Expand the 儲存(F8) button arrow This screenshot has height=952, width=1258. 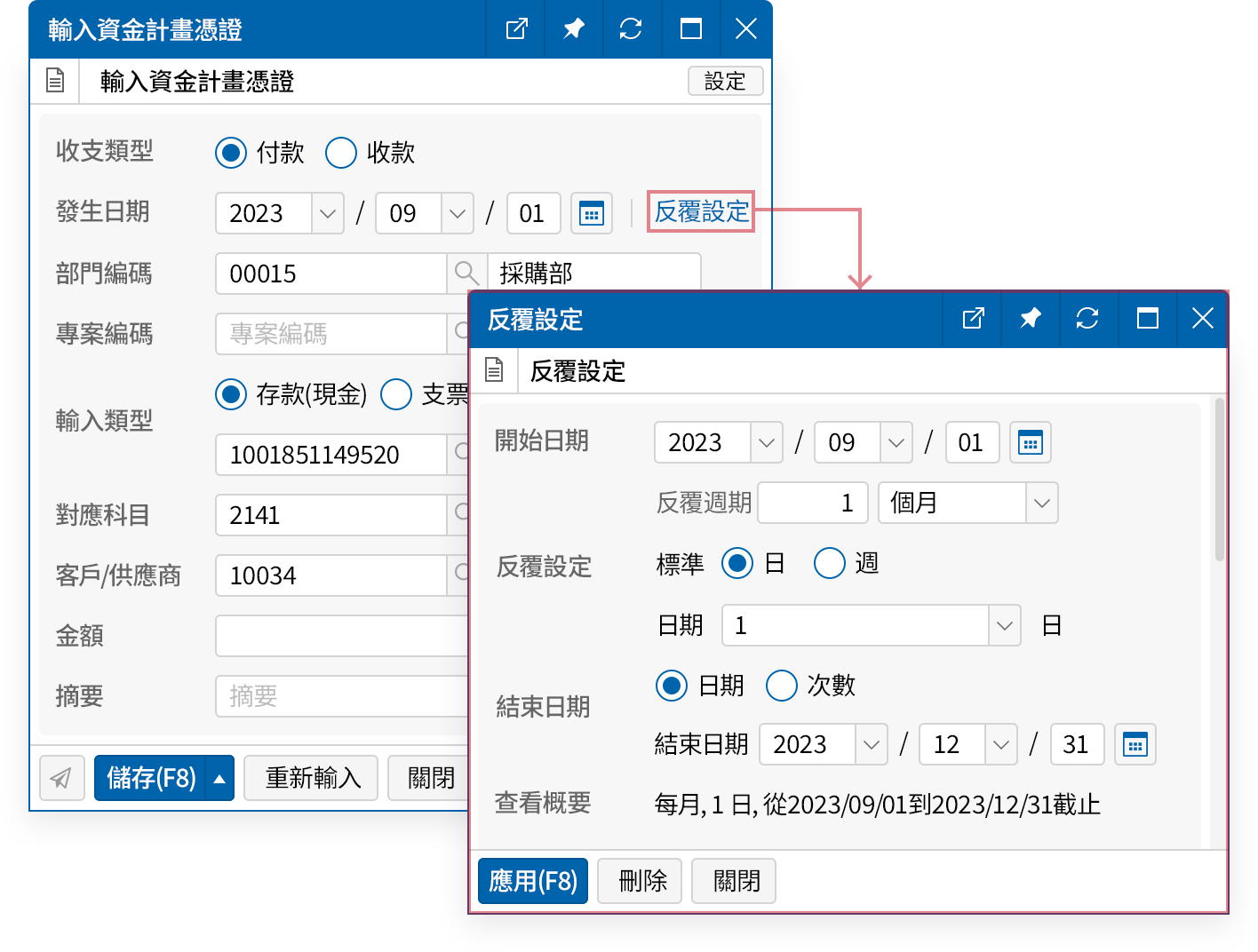[x=219, y=777]
